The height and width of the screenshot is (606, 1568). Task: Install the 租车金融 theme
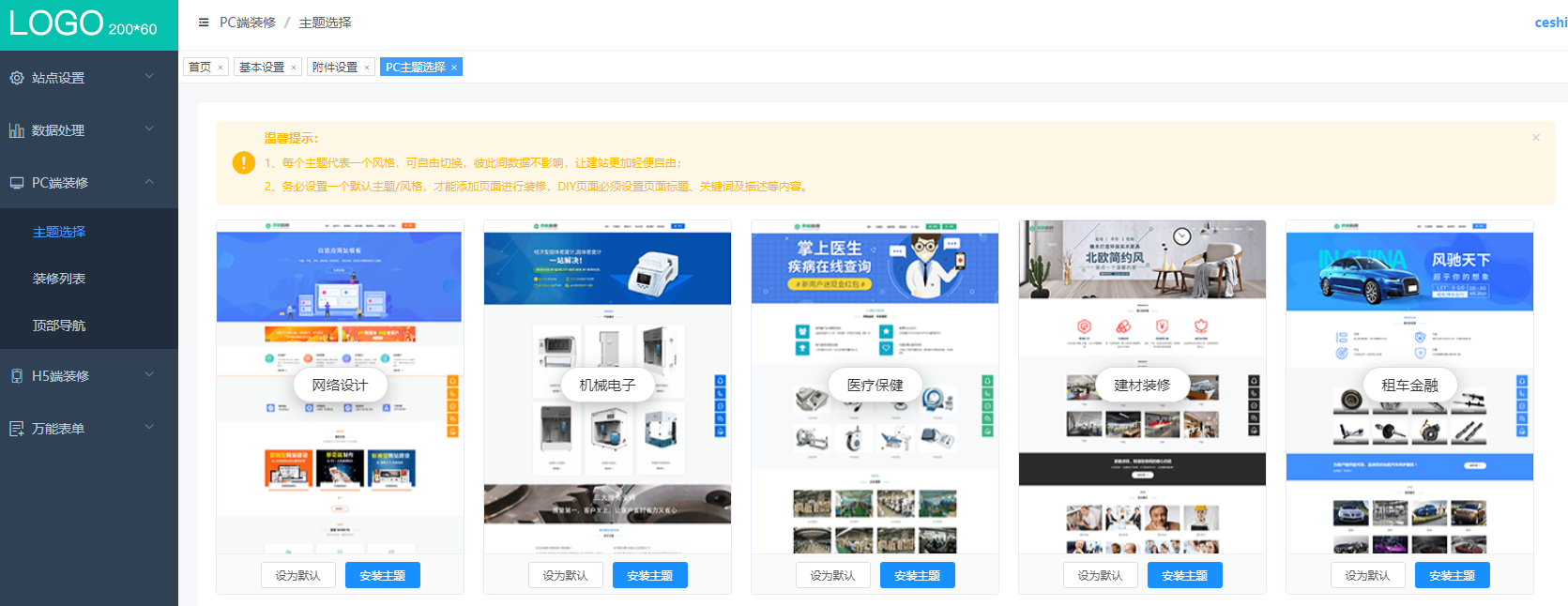point(1452,575)
